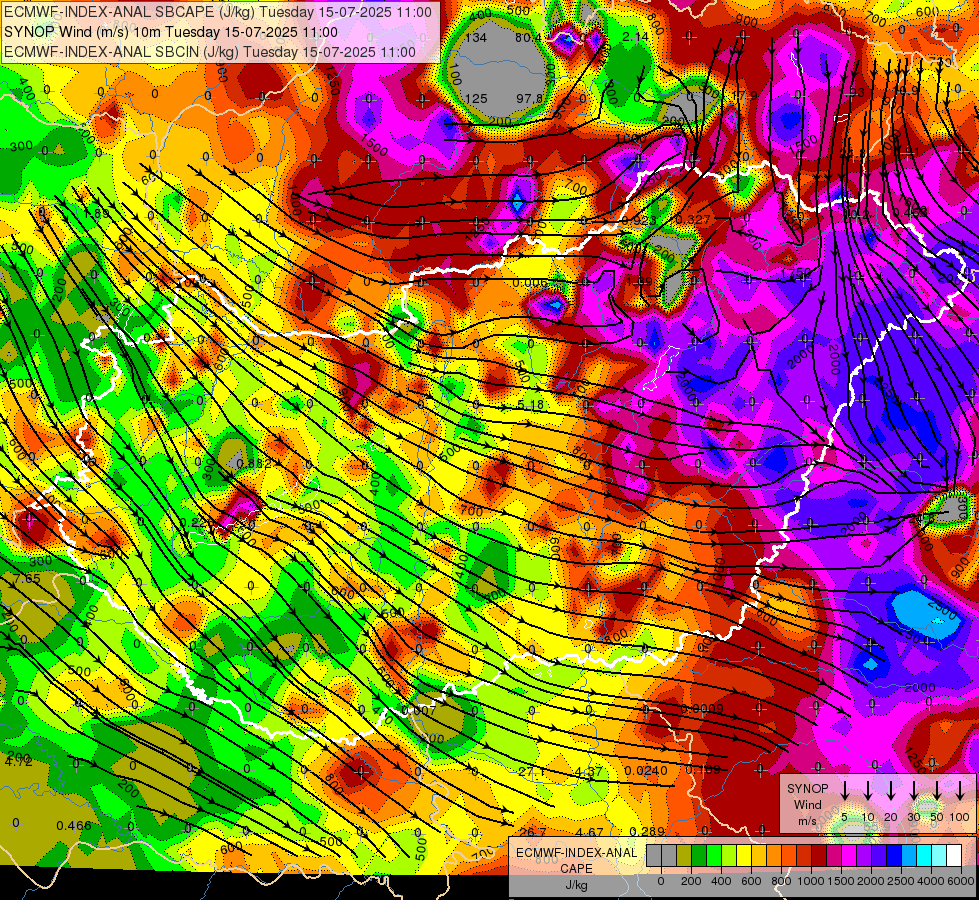Click the '0.0009' value on the map

[x=702, y=708]
